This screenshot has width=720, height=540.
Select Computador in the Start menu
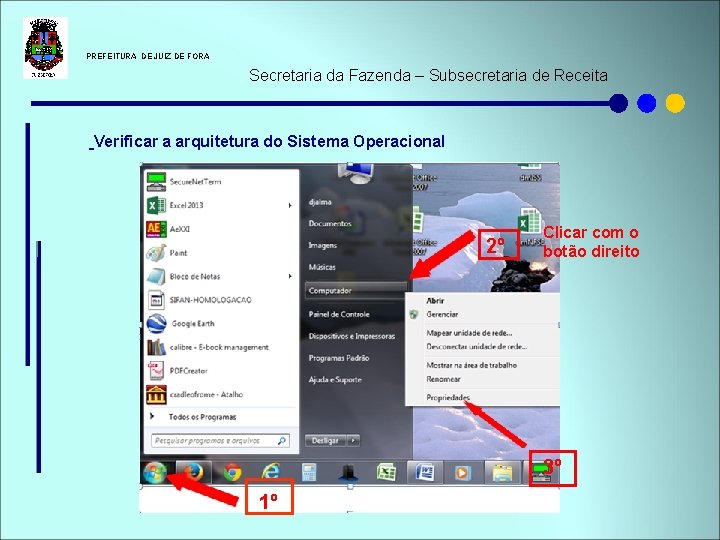(x=356, y=291)
